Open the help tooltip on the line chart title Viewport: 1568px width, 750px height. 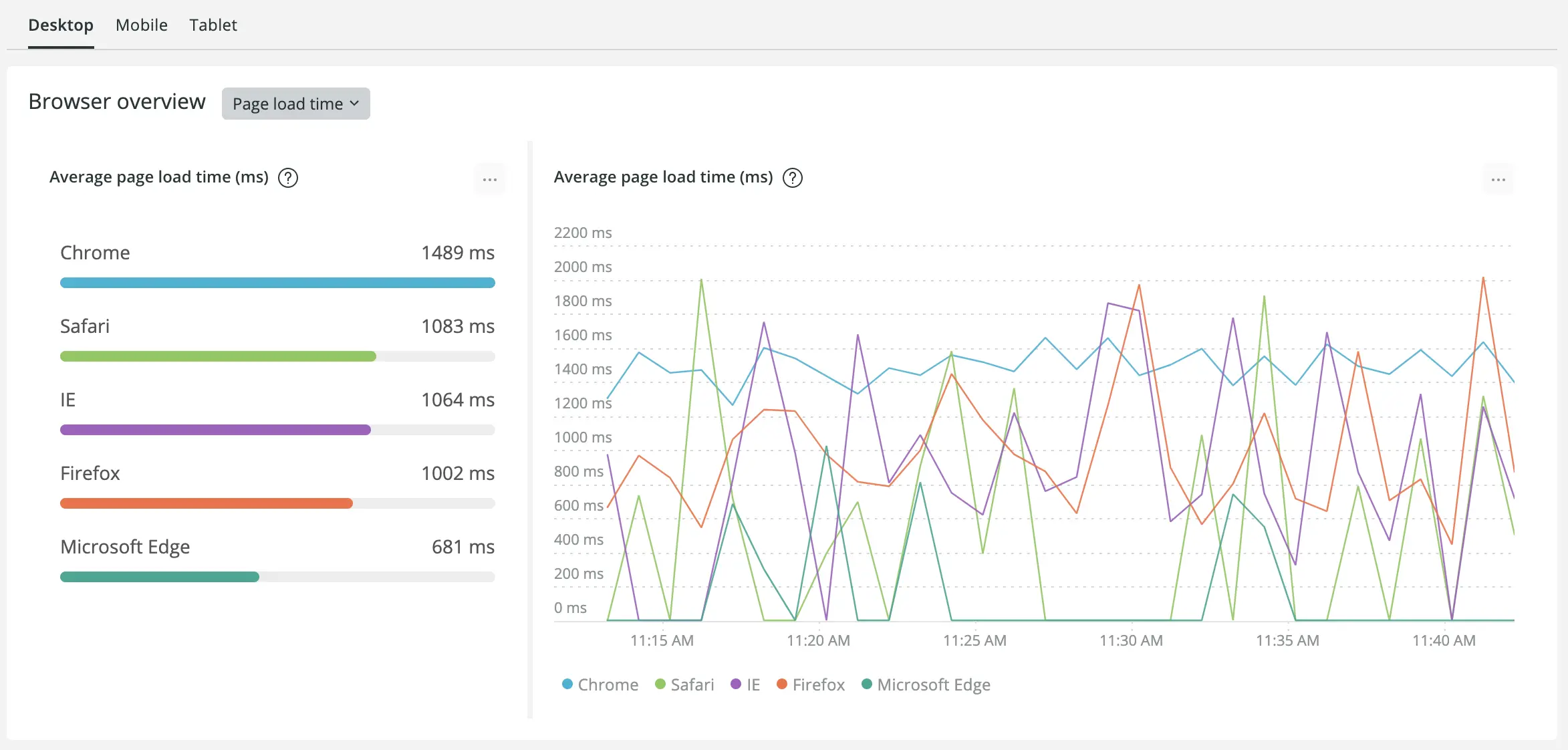(x=792, y=178)
